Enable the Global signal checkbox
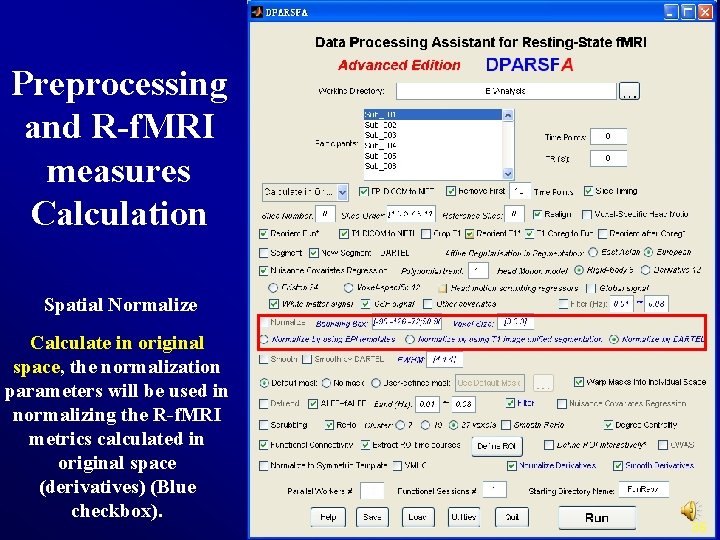The width and height of the screenshot is (720, 540). [x=591, y=288]
